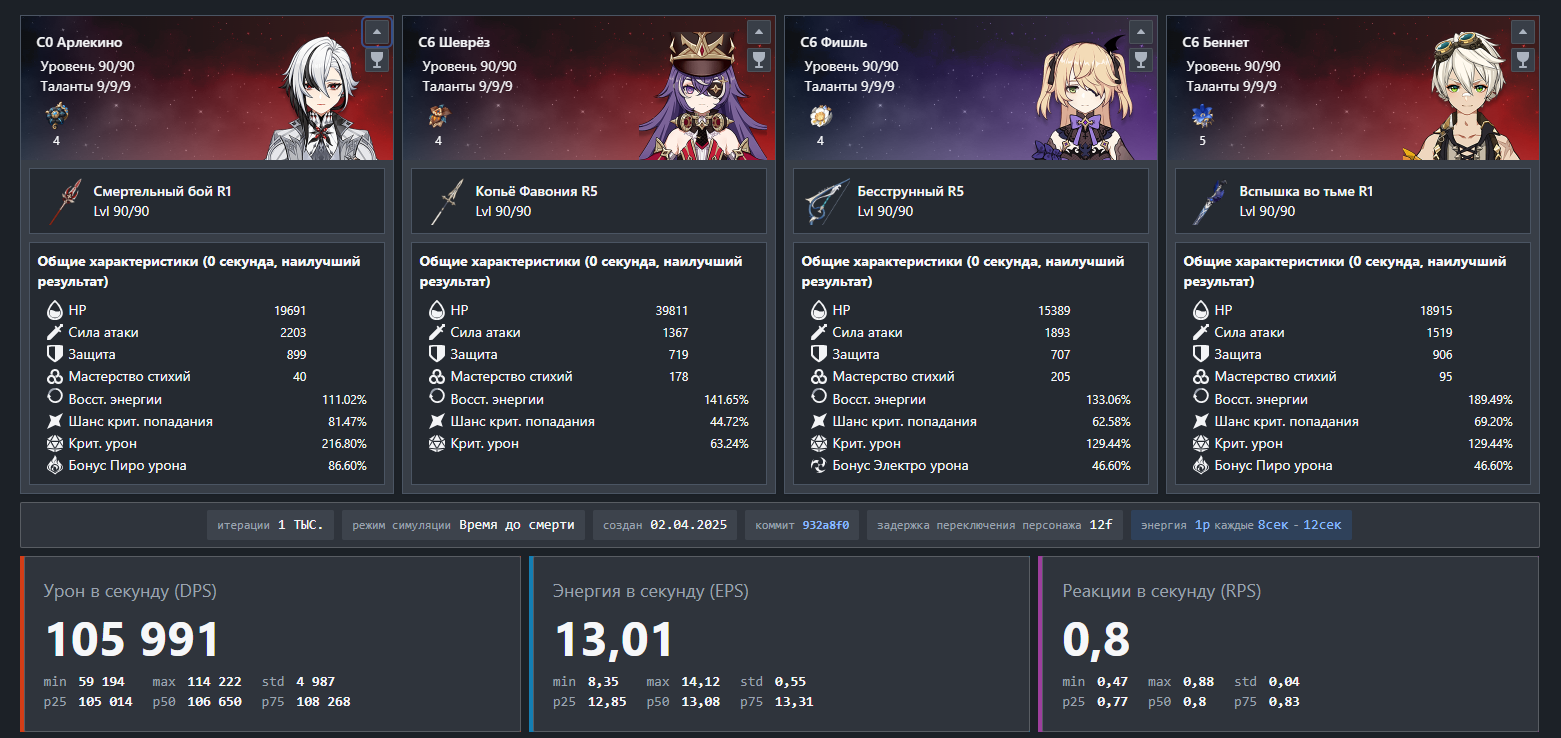Image resolution: width=1561 pixels, height=738 pixels.
Task: Click the trophy icon on Шеврёз card
Action: point(759,60)
